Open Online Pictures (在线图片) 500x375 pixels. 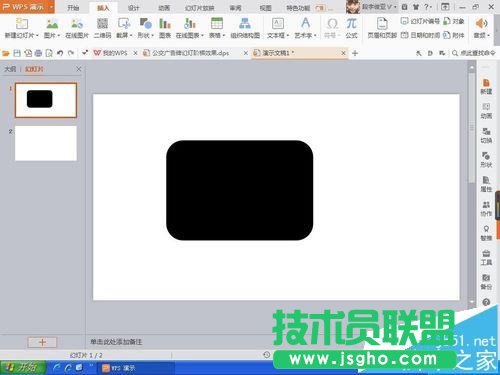coord(77,24)
